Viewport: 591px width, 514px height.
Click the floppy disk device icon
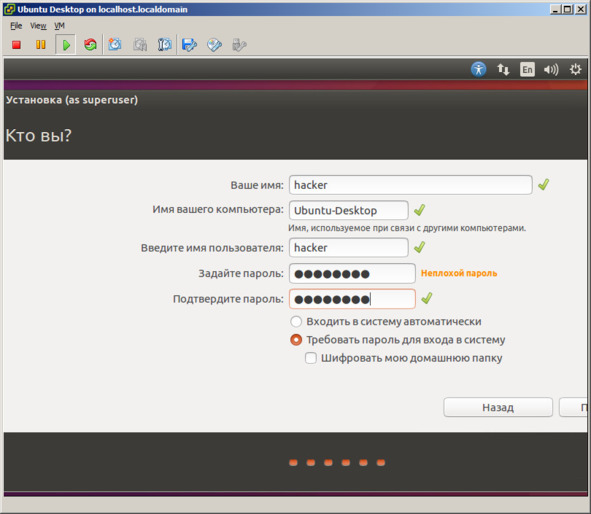pos(189,45)
